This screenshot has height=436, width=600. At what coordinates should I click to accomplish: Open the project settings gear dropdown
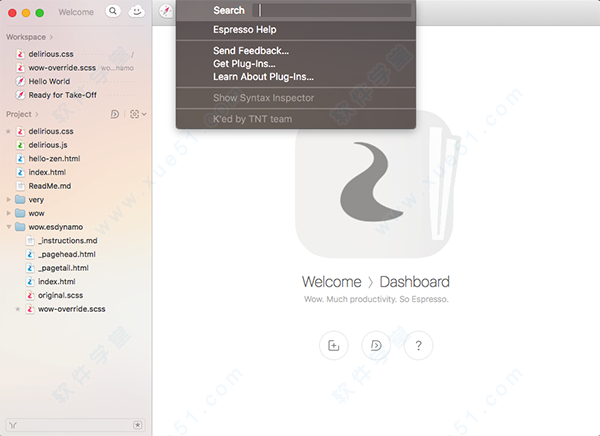tap(138, 114)
